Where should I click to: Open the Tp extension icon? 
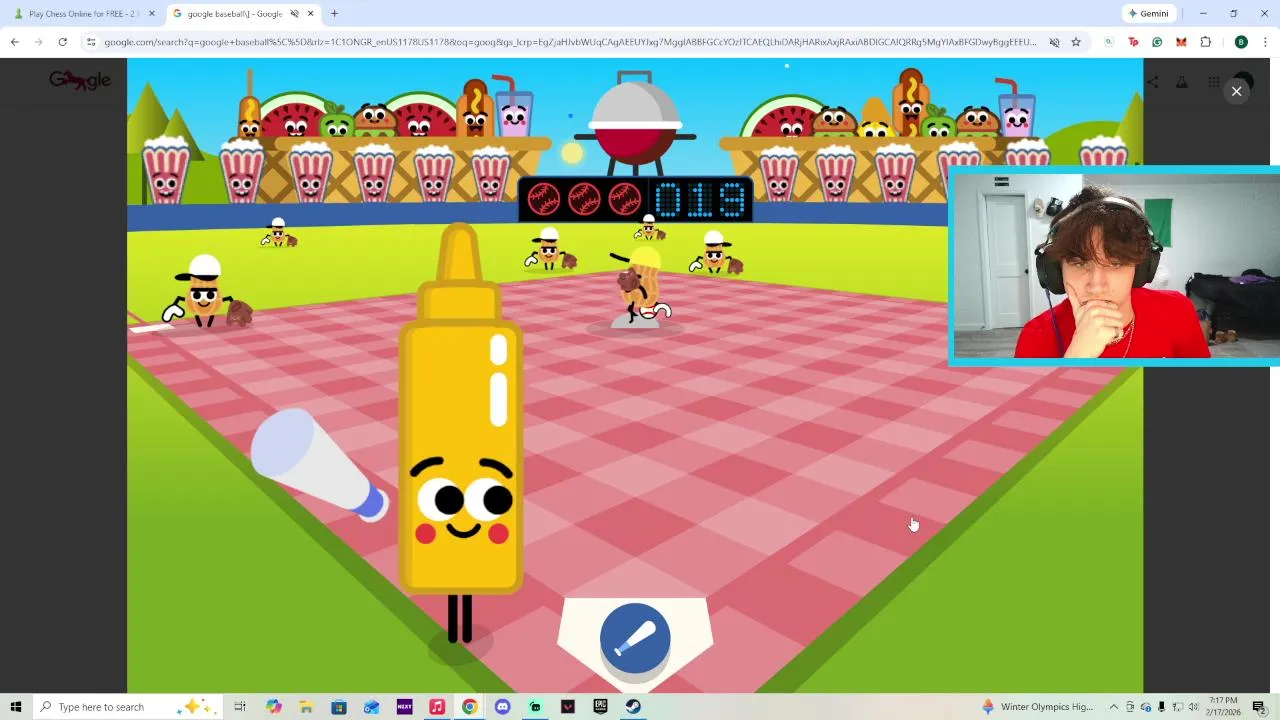pyautogui.click(x=1133, y=42)
